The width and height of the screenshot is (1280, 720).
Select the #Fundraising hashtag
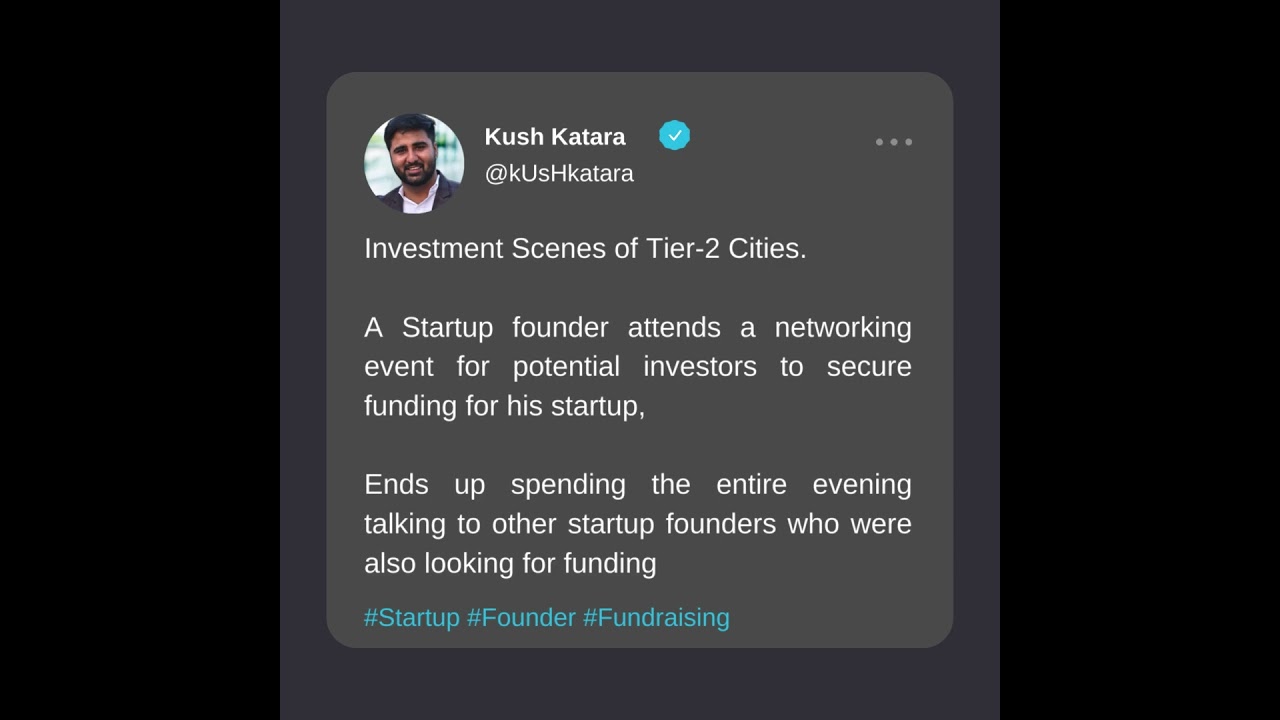656,617
